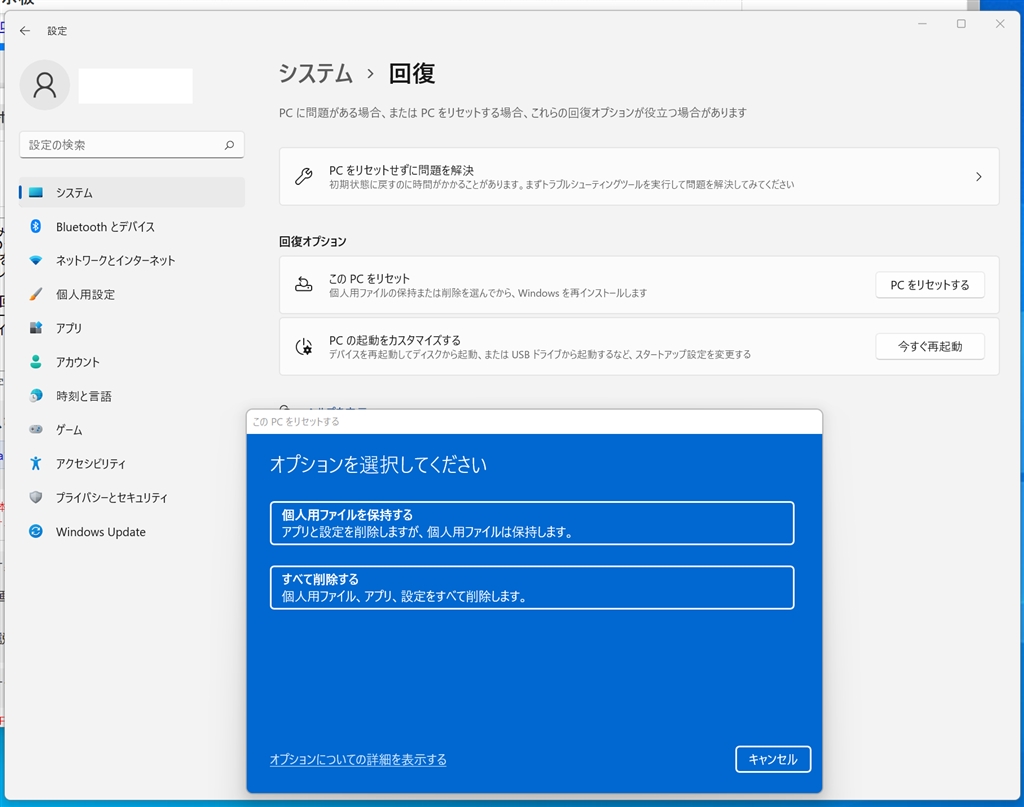Click the startup customize power-gear icon

pyautogui.click(x=304, y=346)
